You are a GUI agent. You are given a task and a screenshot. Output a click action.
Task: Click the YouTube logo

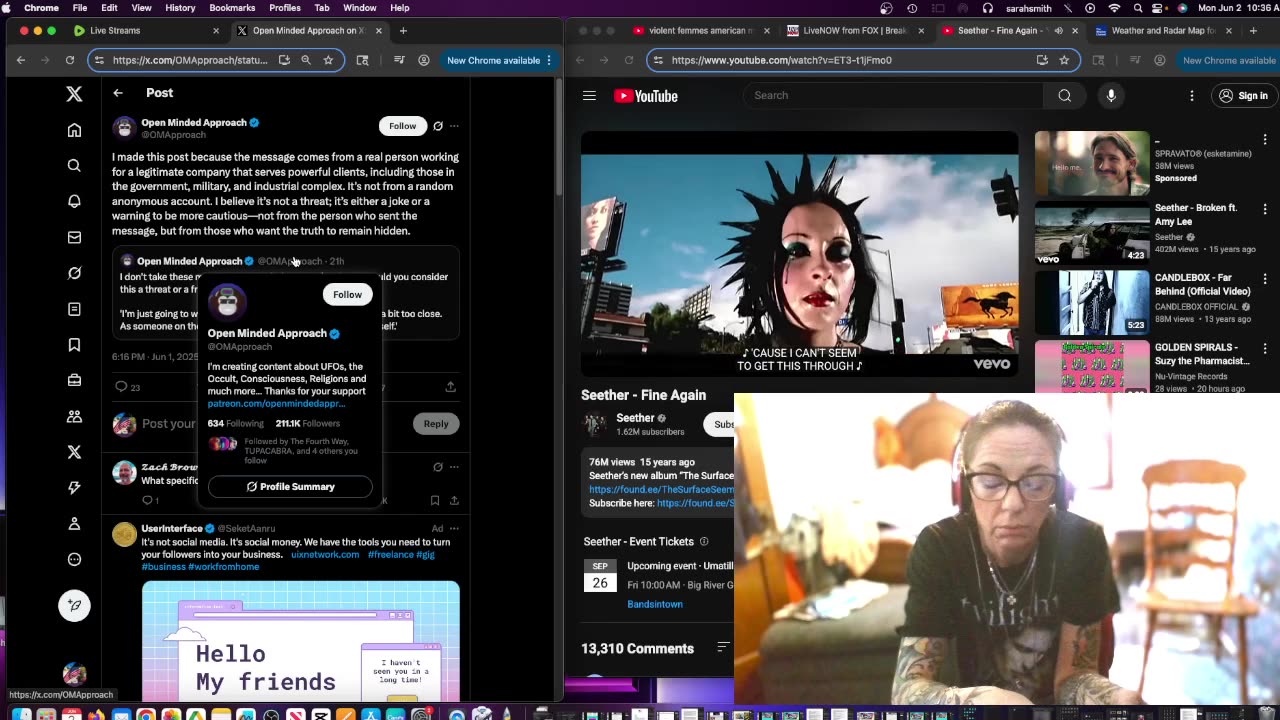646,96
